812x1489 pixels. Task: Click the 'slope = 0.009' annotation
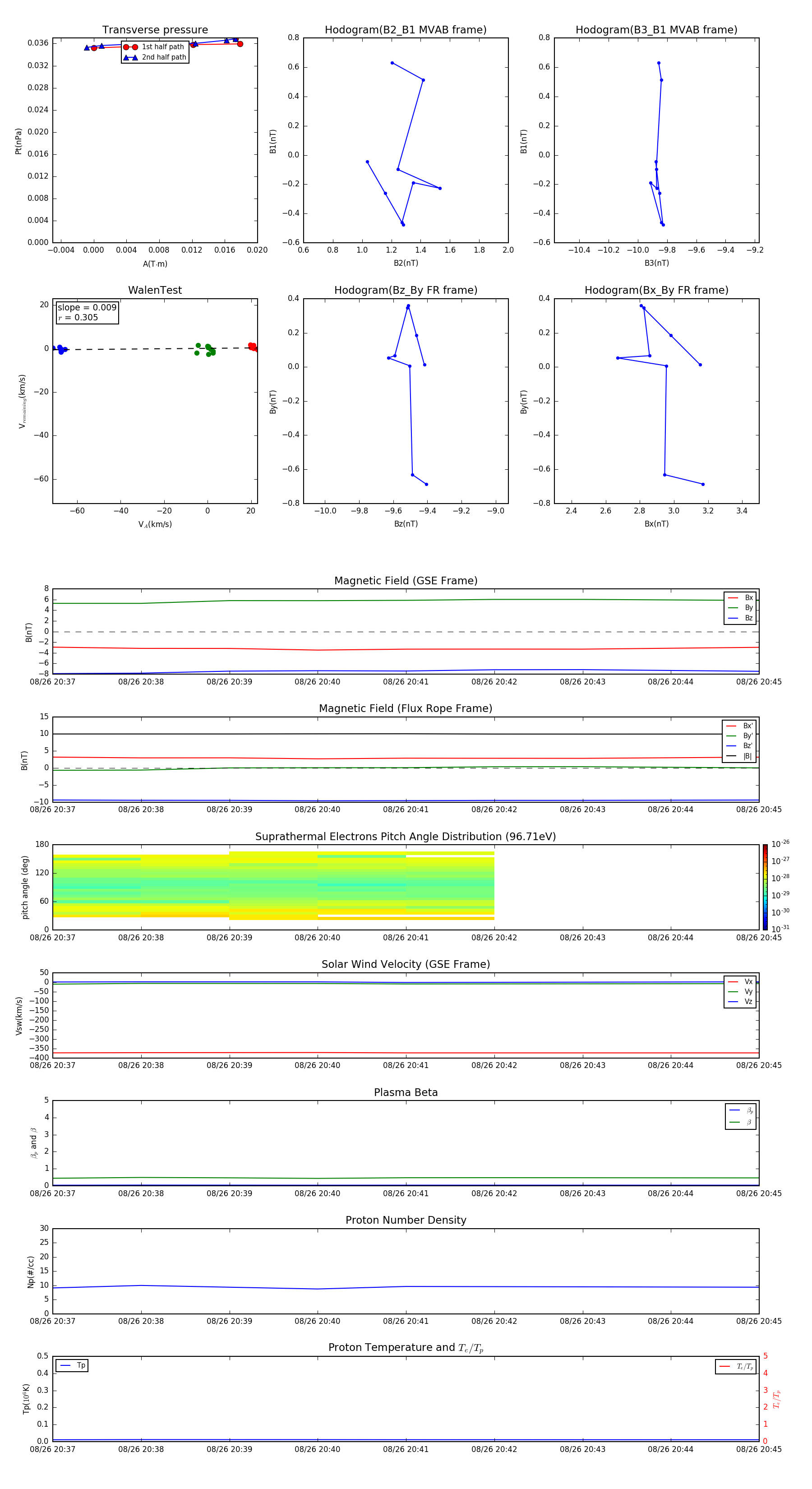(x=87, y=308)
